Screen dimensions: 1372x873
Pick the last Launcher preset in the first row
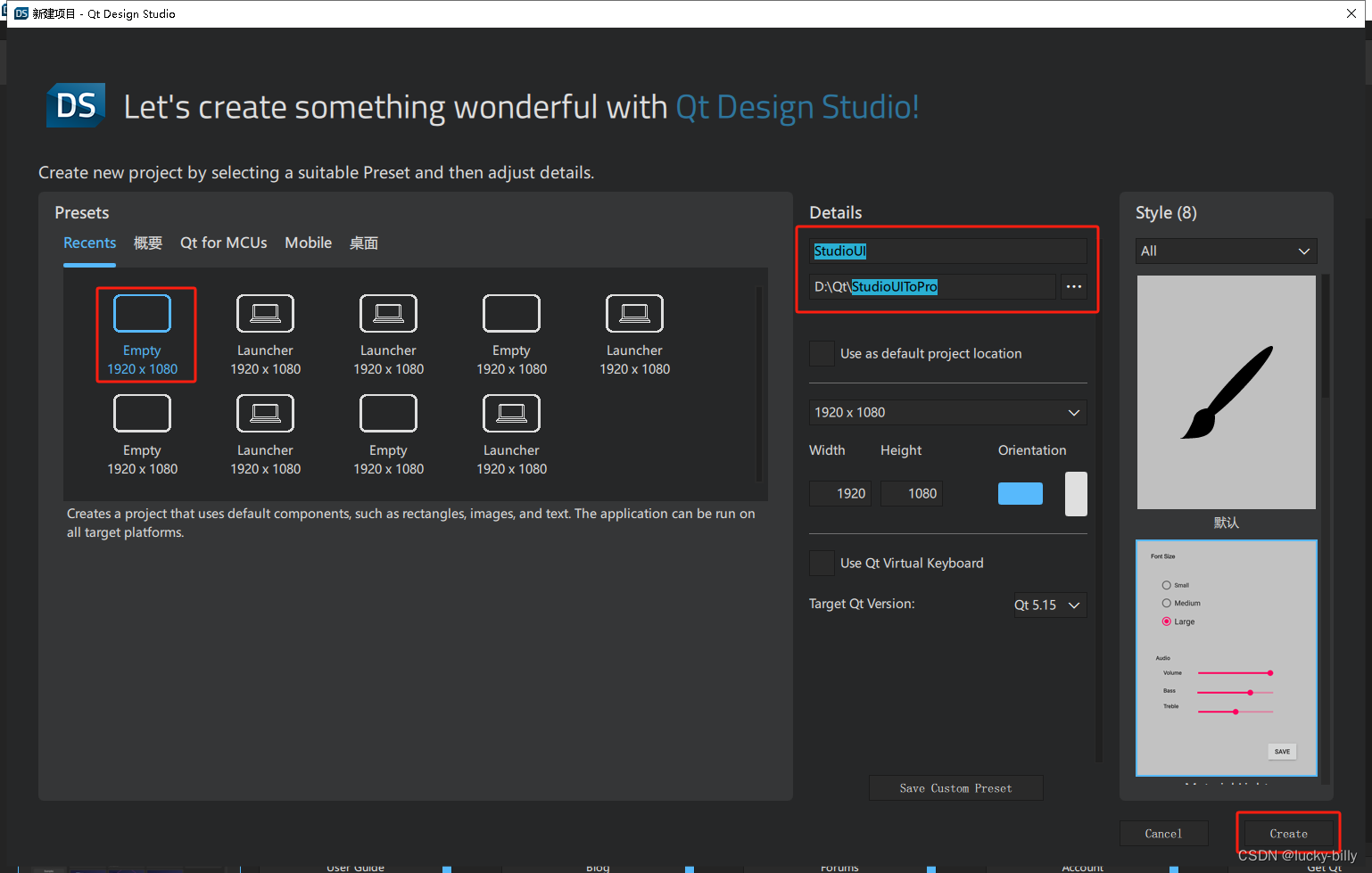click(634, 335)
